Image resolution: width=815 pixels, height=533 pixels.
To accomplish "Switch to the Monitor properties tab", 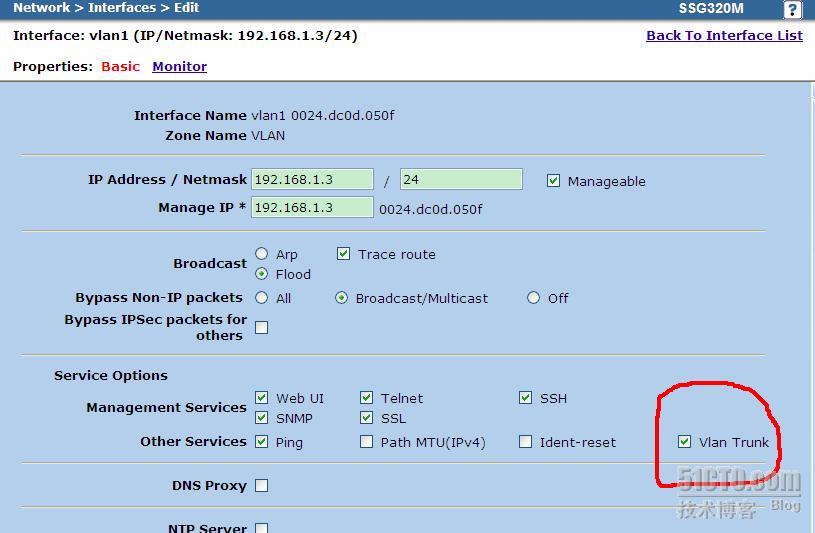I will (179, 66).
